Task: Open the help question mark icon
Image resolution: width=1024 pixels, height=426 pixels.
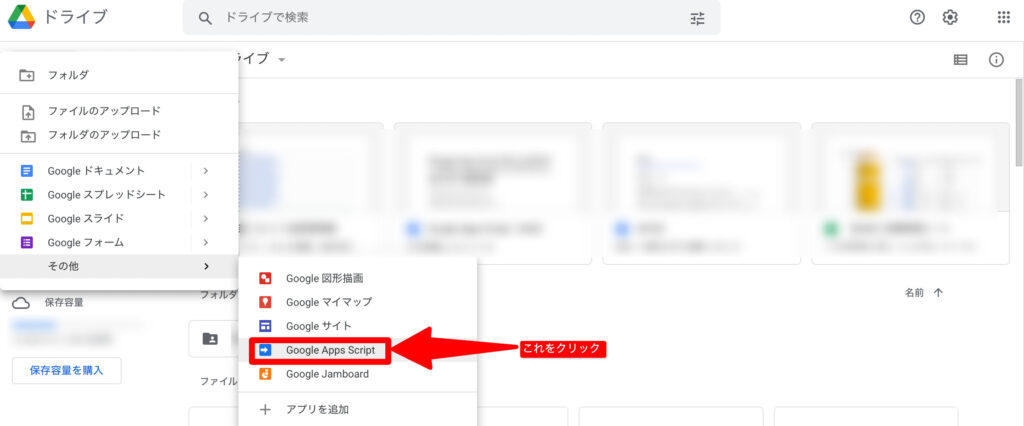Action: tap(917, 18)
